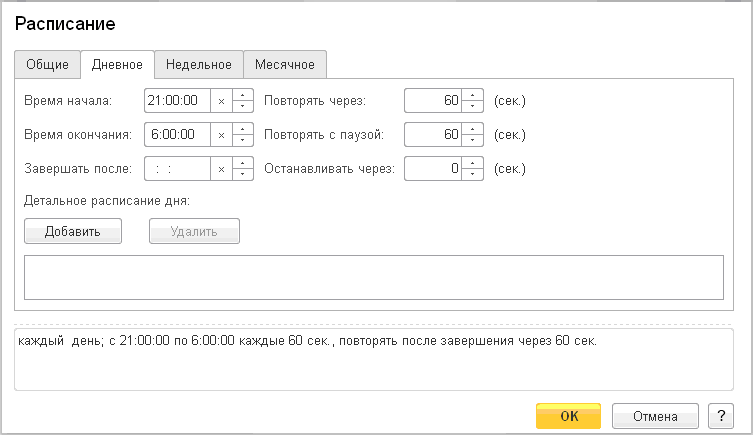
Task: Increase Останавливать через value with up arrow
Action: click(473, 163)
